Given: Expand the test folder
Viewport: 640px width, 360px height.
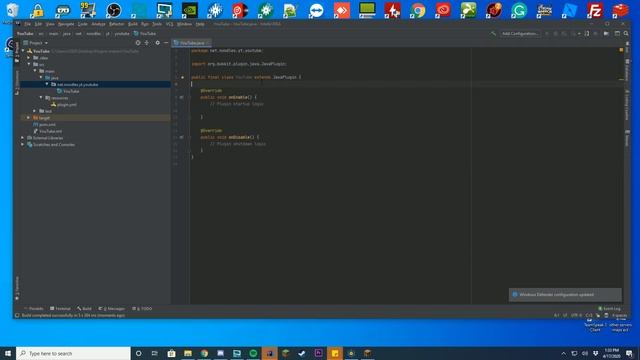Looking at the screenshot, I should (35, 111).
